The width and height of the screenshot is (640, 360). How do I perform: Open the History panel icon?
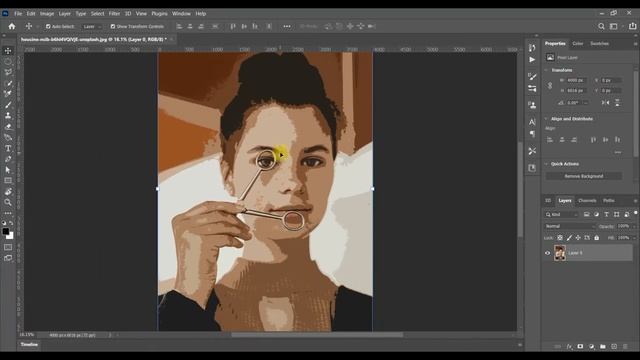click(532, 48)
